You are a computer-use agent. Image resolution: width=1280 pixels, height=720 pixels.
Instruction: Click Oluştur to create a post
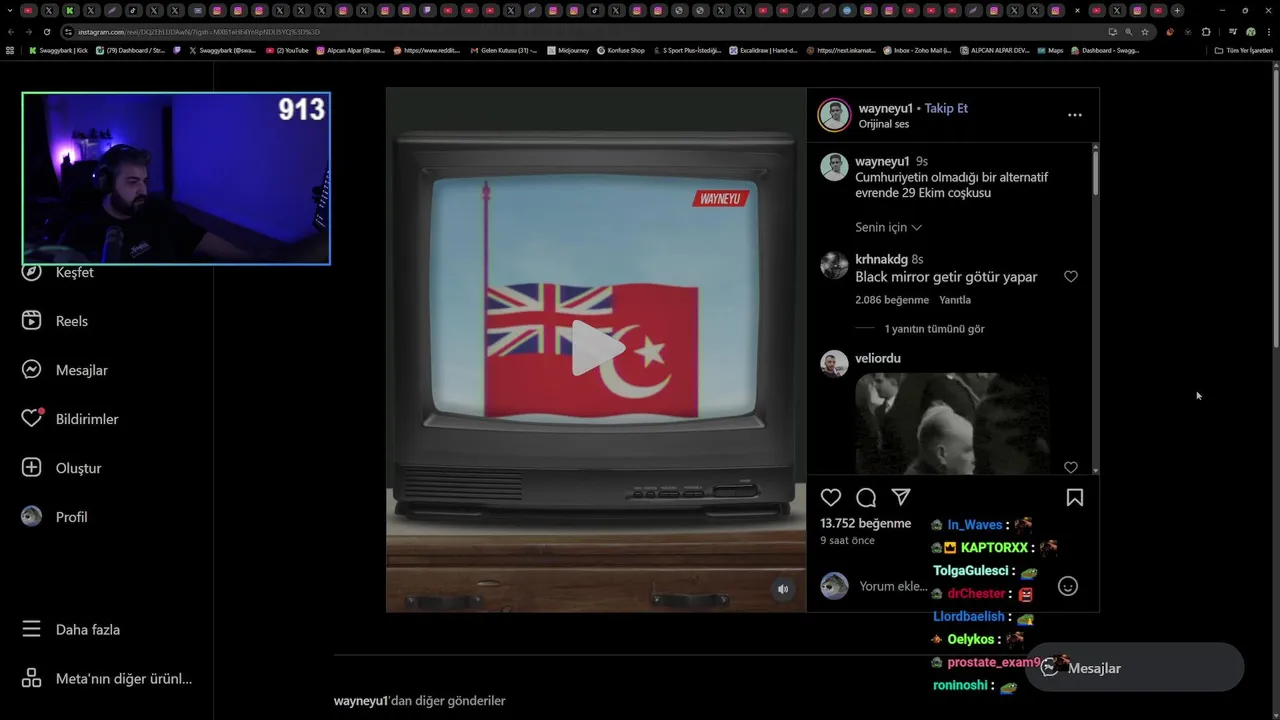click(x=63, y=468)
